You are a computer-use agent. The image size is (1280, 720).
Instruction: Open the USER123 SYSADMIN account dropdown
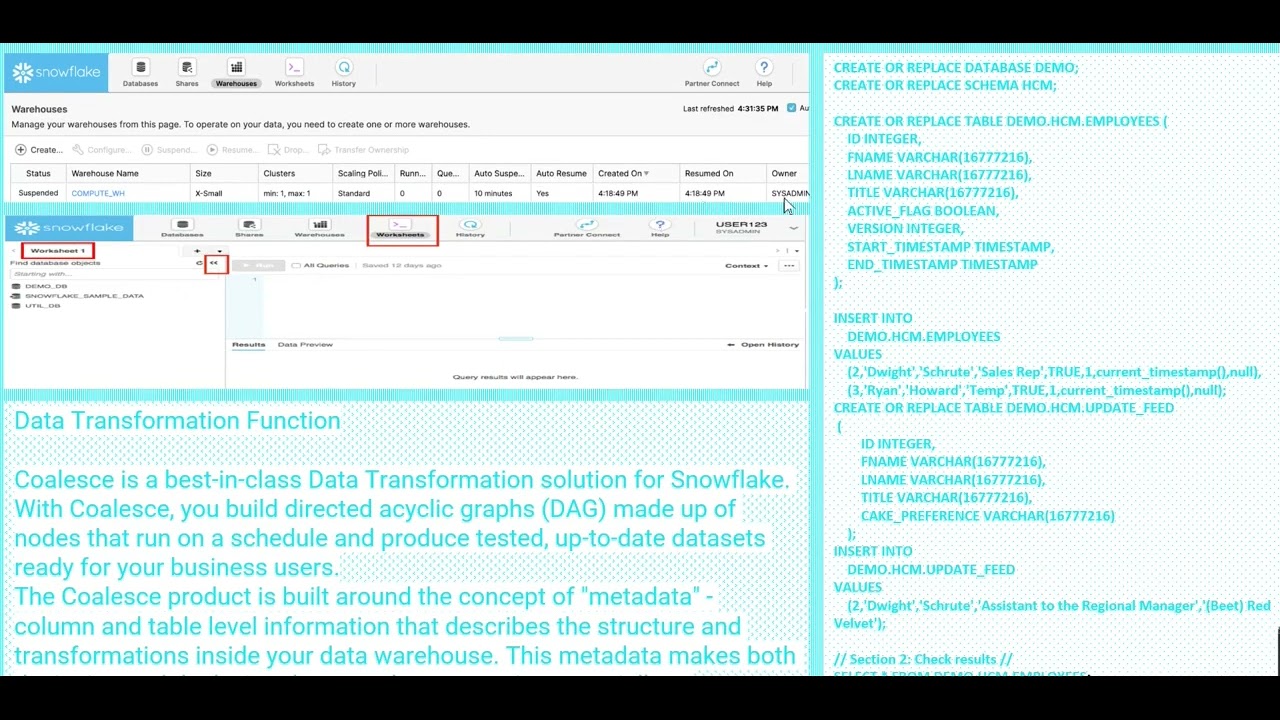point(756,228)
